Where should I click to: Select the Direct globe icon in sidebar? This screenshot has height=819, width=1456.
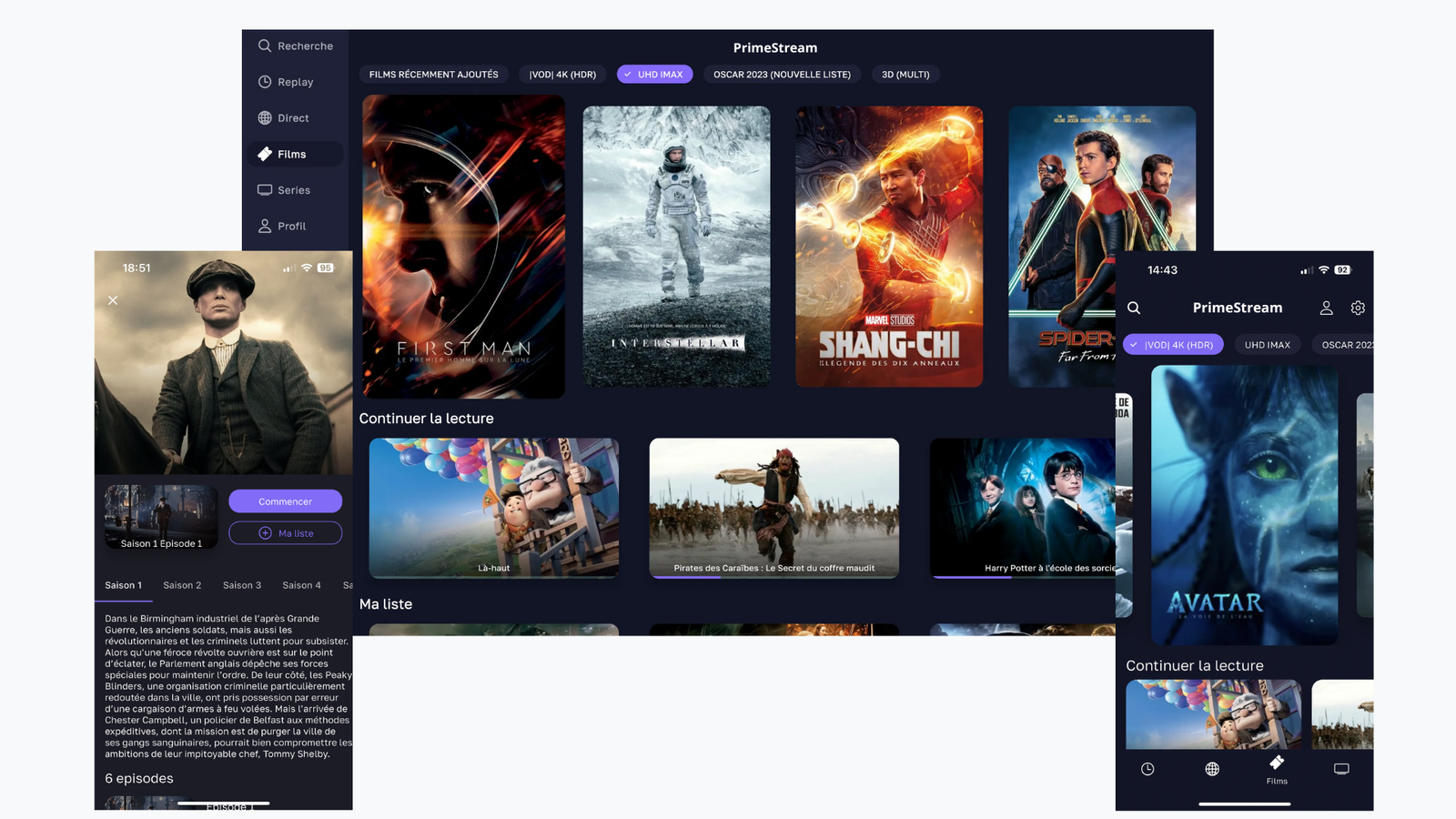(x=265, y=118)
